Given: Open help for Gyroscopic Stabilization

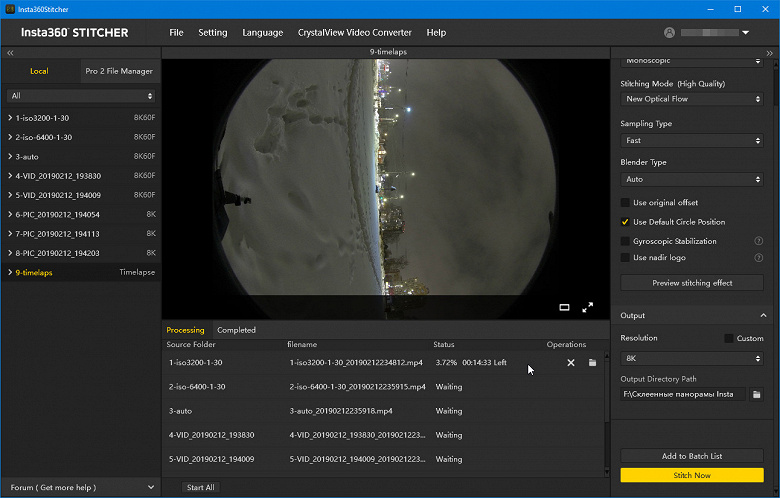Looking at the screenshot, I should (x=758, y=241).
